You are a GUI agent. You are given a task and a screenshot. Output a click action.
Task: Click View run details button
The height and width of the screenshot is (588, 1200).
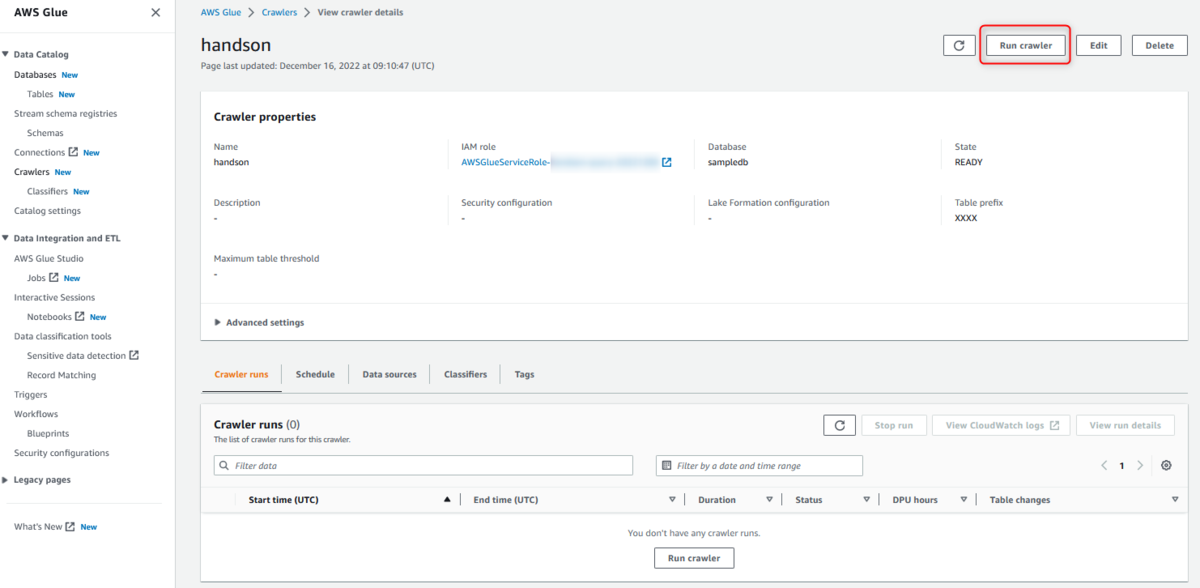pos(1125,425)
